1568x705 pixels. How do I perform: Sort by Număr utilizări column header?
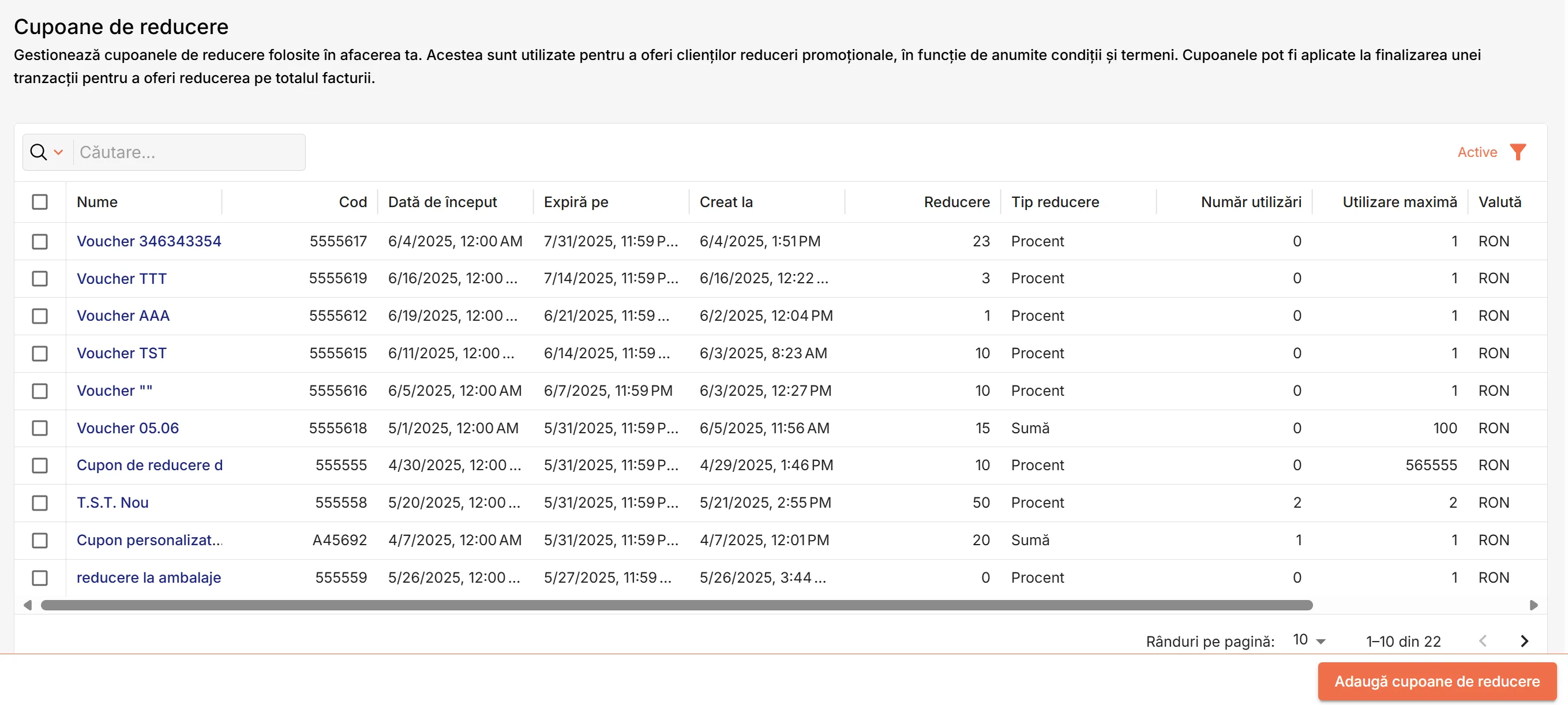coord(1251,202)
